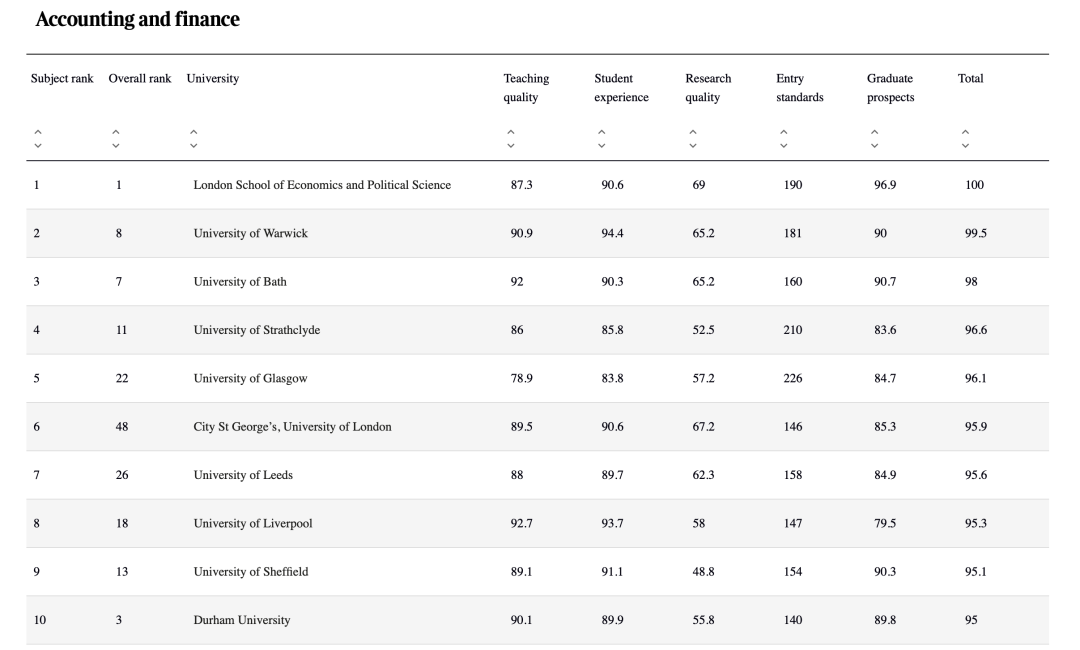This screenshot has width=1080, height=650.
Task: Open University of Leeds listing
Action: [243, 475]
